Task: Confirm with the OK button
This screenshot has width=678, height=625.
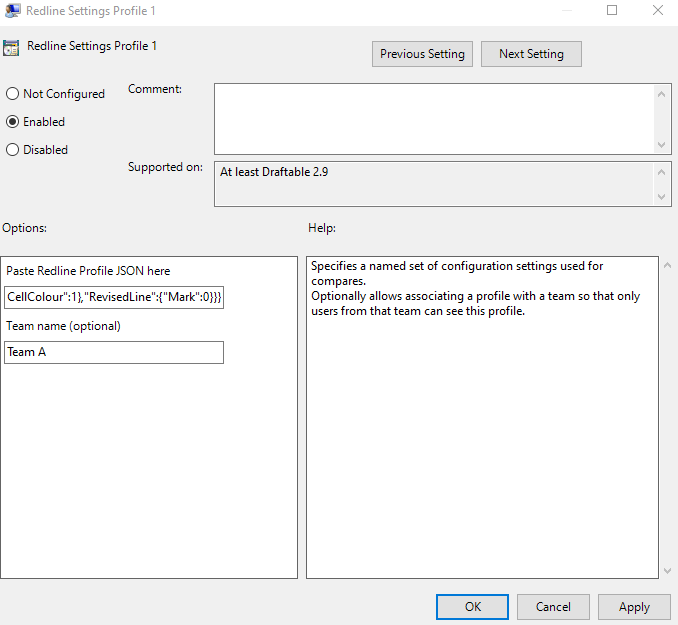Action: click(x=472, y=606)
